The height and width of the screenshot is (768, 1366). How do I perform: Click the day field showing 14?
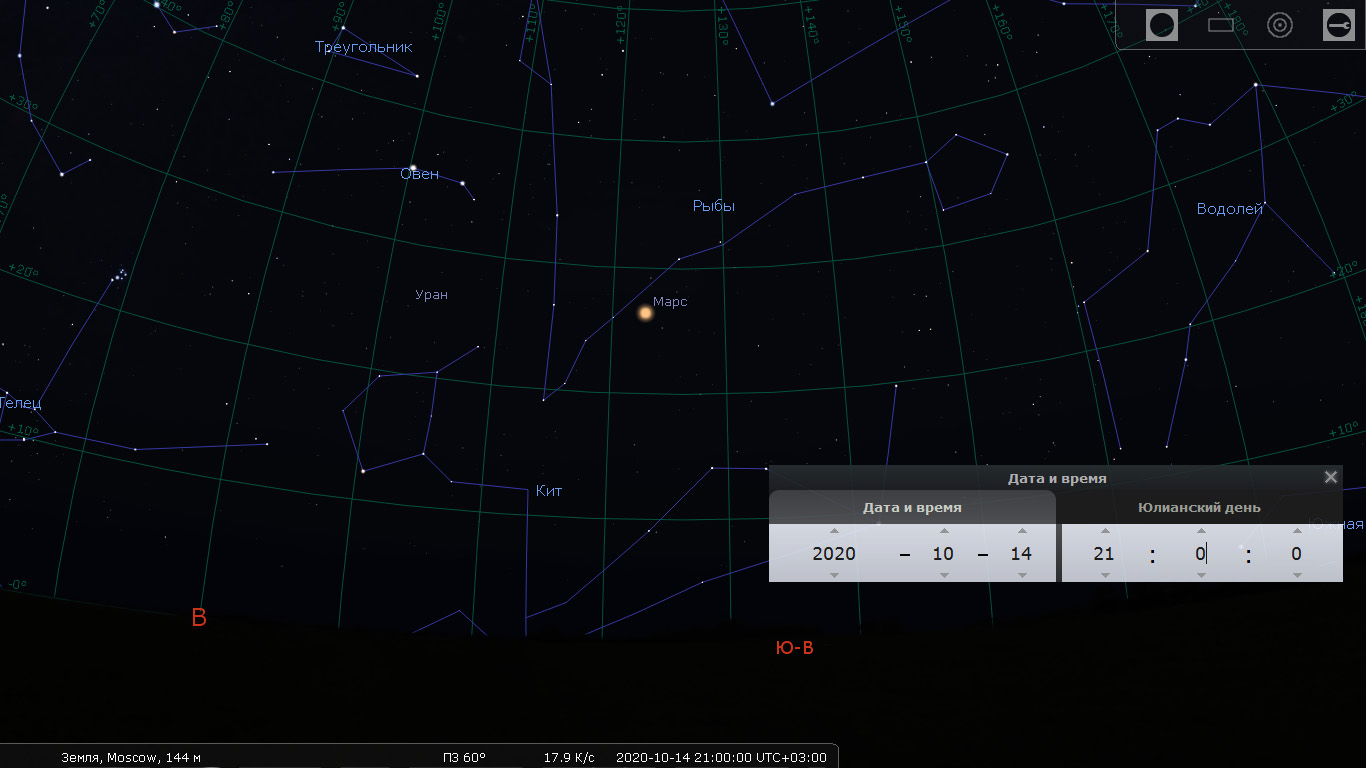pos(1021,553)
